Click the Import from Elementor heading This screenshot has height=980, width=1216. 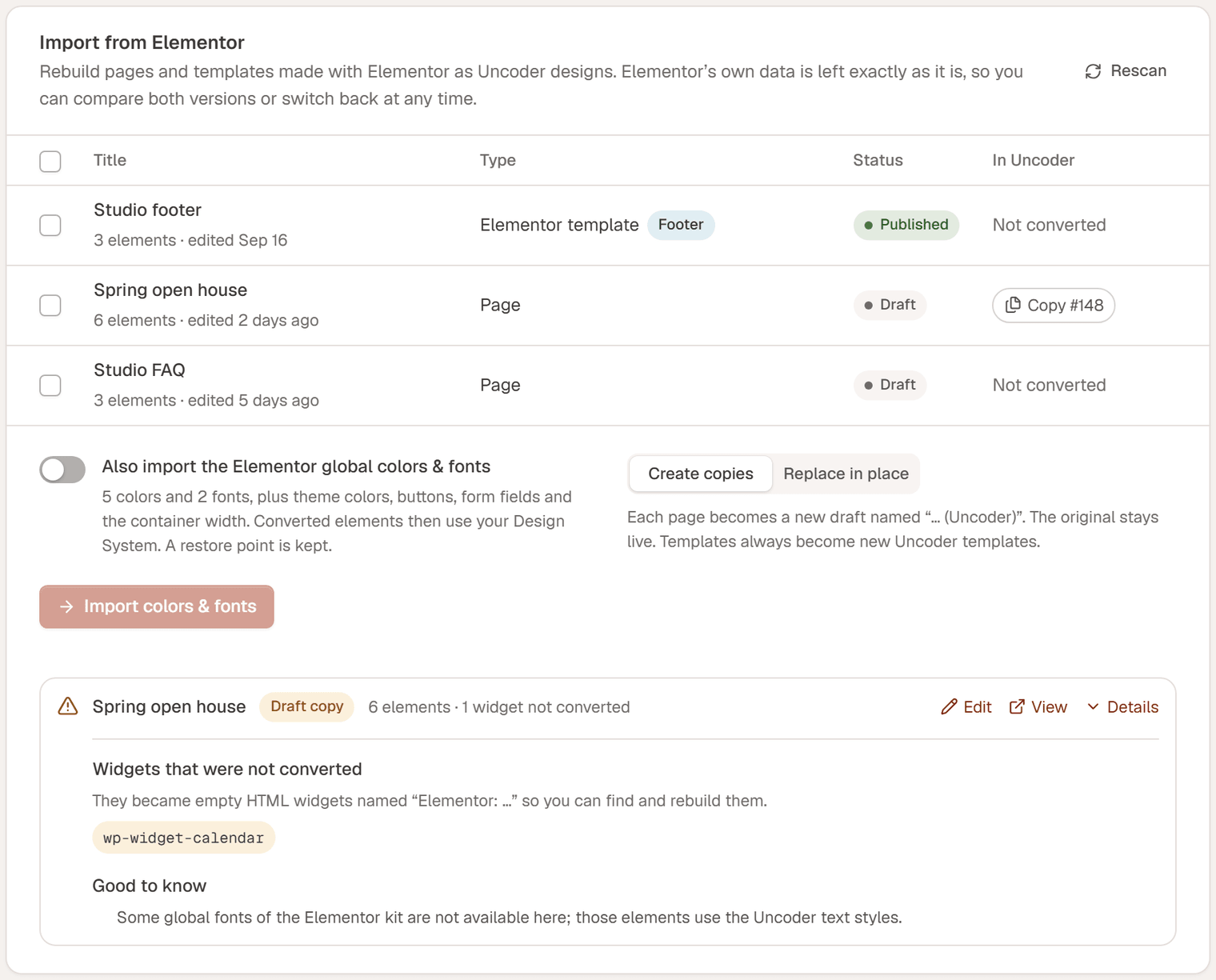coord(142,42)
